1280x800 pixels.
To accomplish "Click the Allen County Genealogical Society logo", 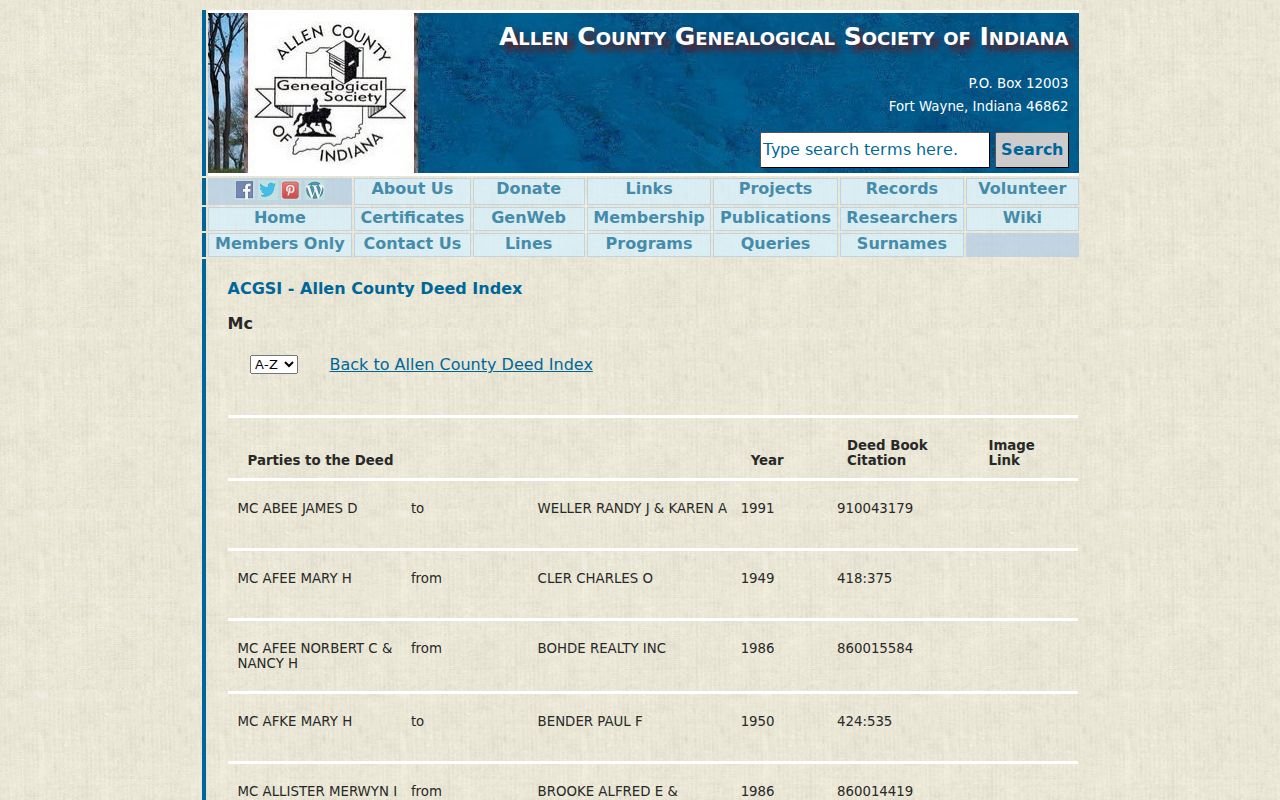I will (x=331, y=93).
